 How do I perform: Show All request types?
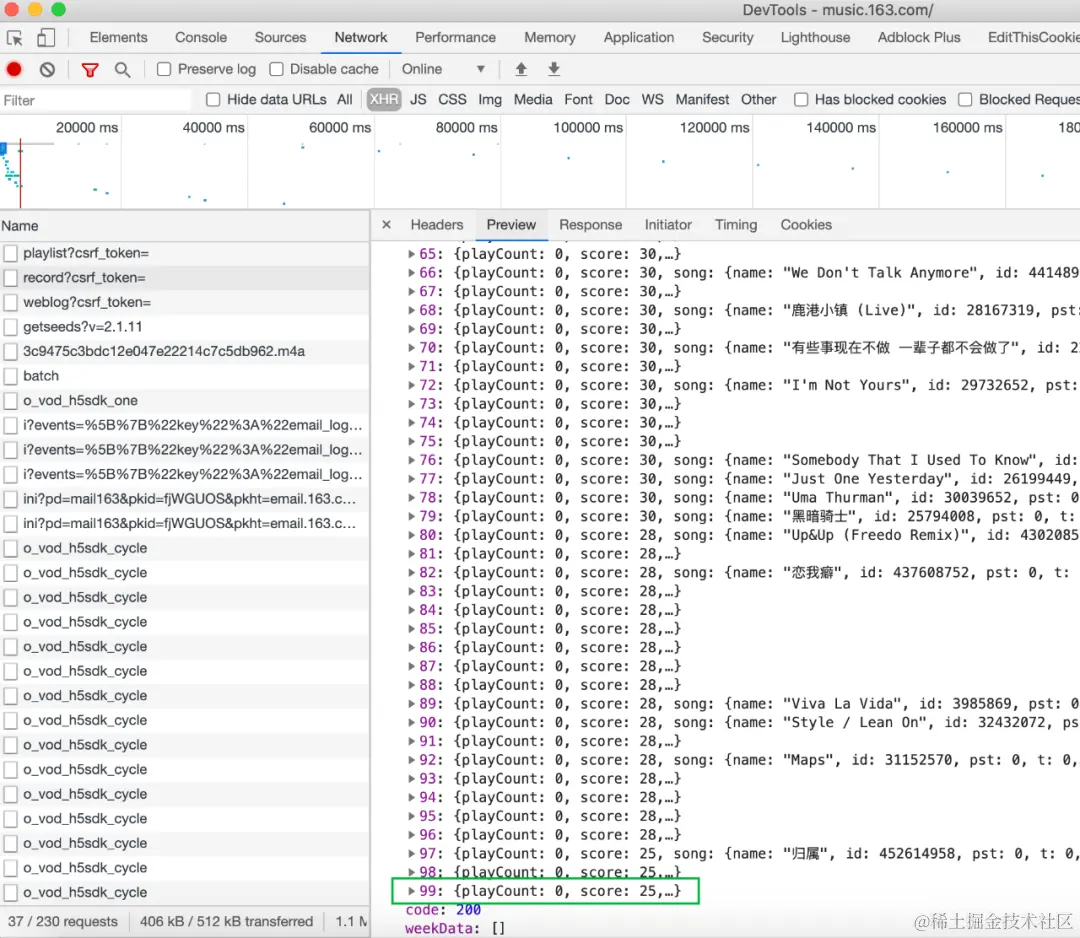344,99
